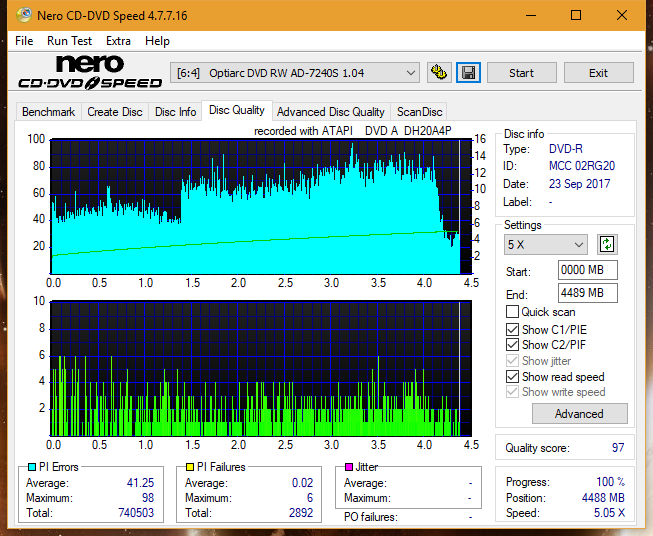653x536 pixels.
Task: Click the Start position 0000 MB field
Action: coord(587,270)
